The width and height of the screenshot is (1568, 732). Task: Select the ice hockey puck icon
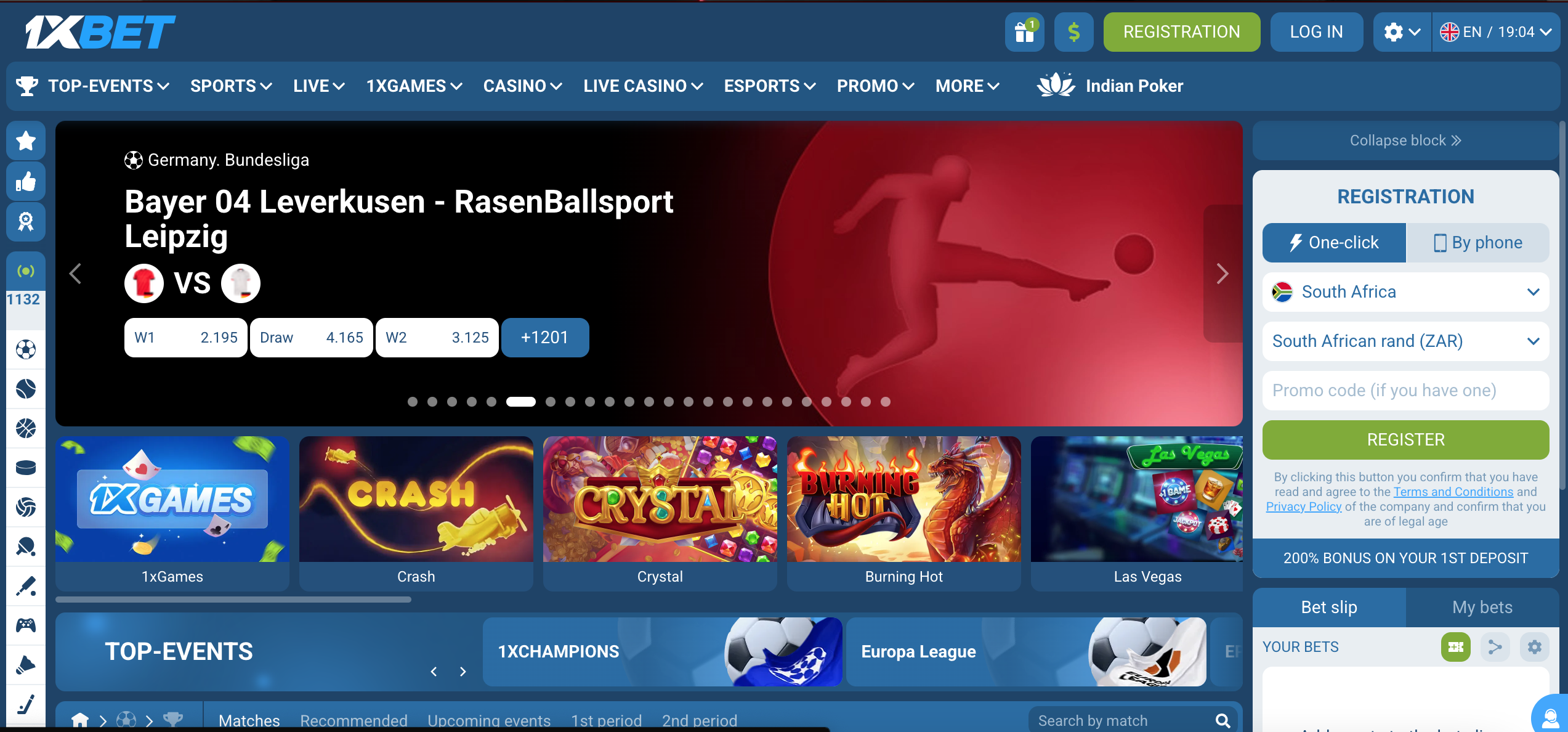point(26,468)
